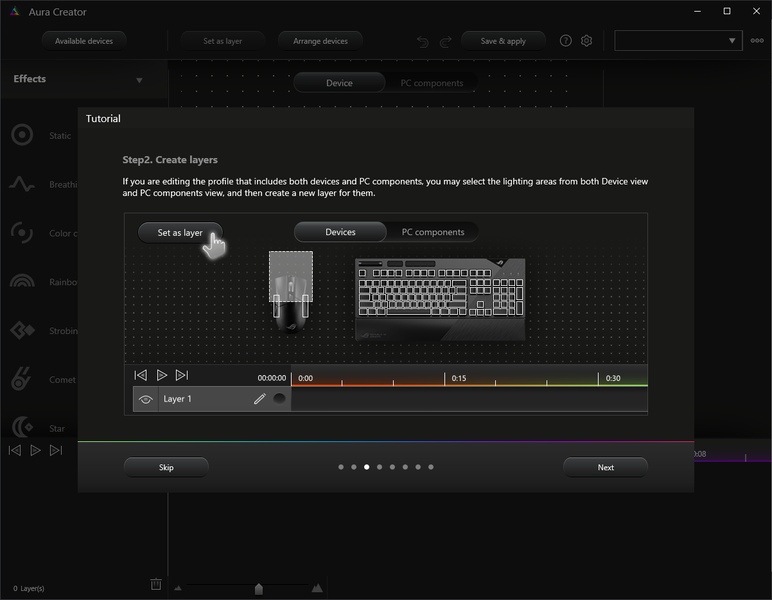The width and height of the screenshot is (772, 600).
Task: Choose the Breathing effect wave icon
Action: [x=22, y=184]
